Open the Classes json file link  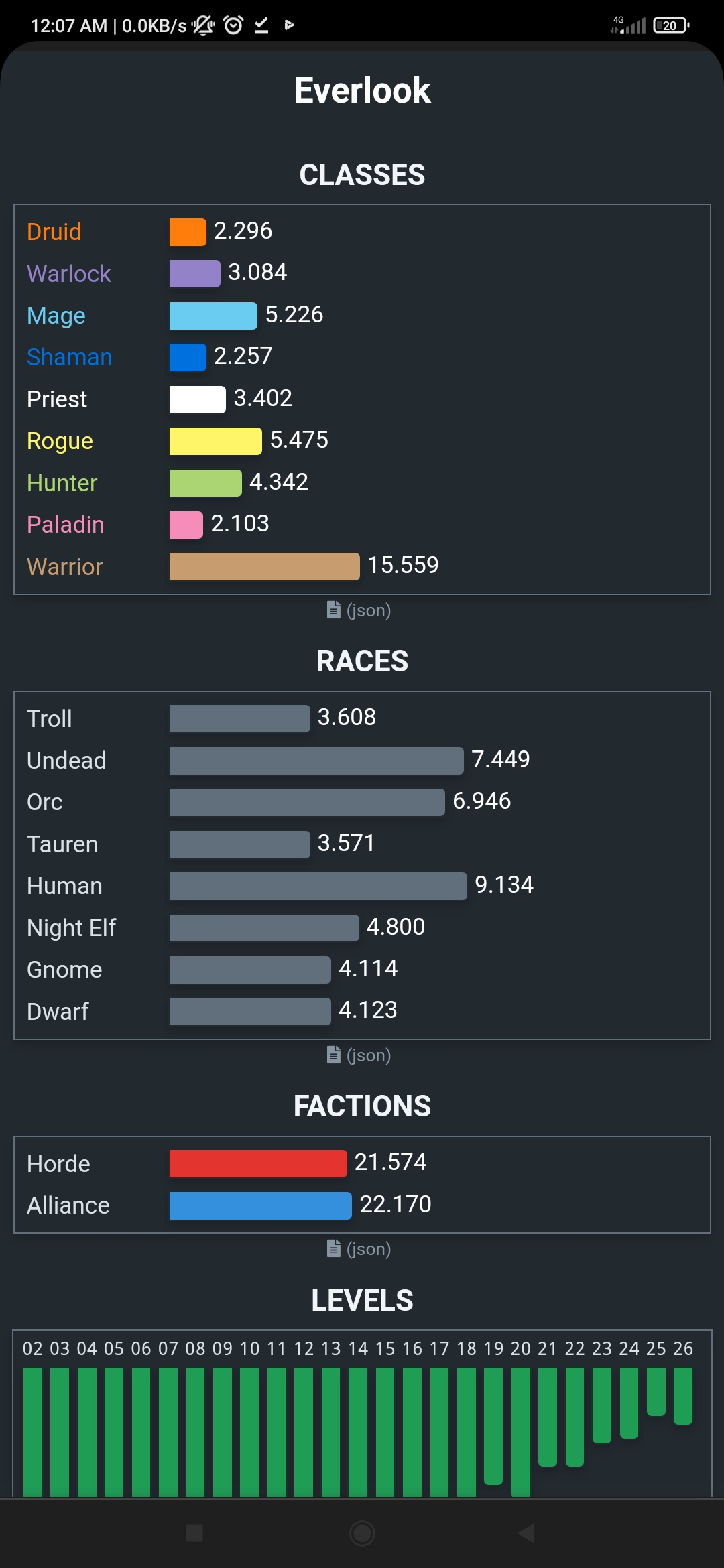pyautogui.click(x=359, y=610)
